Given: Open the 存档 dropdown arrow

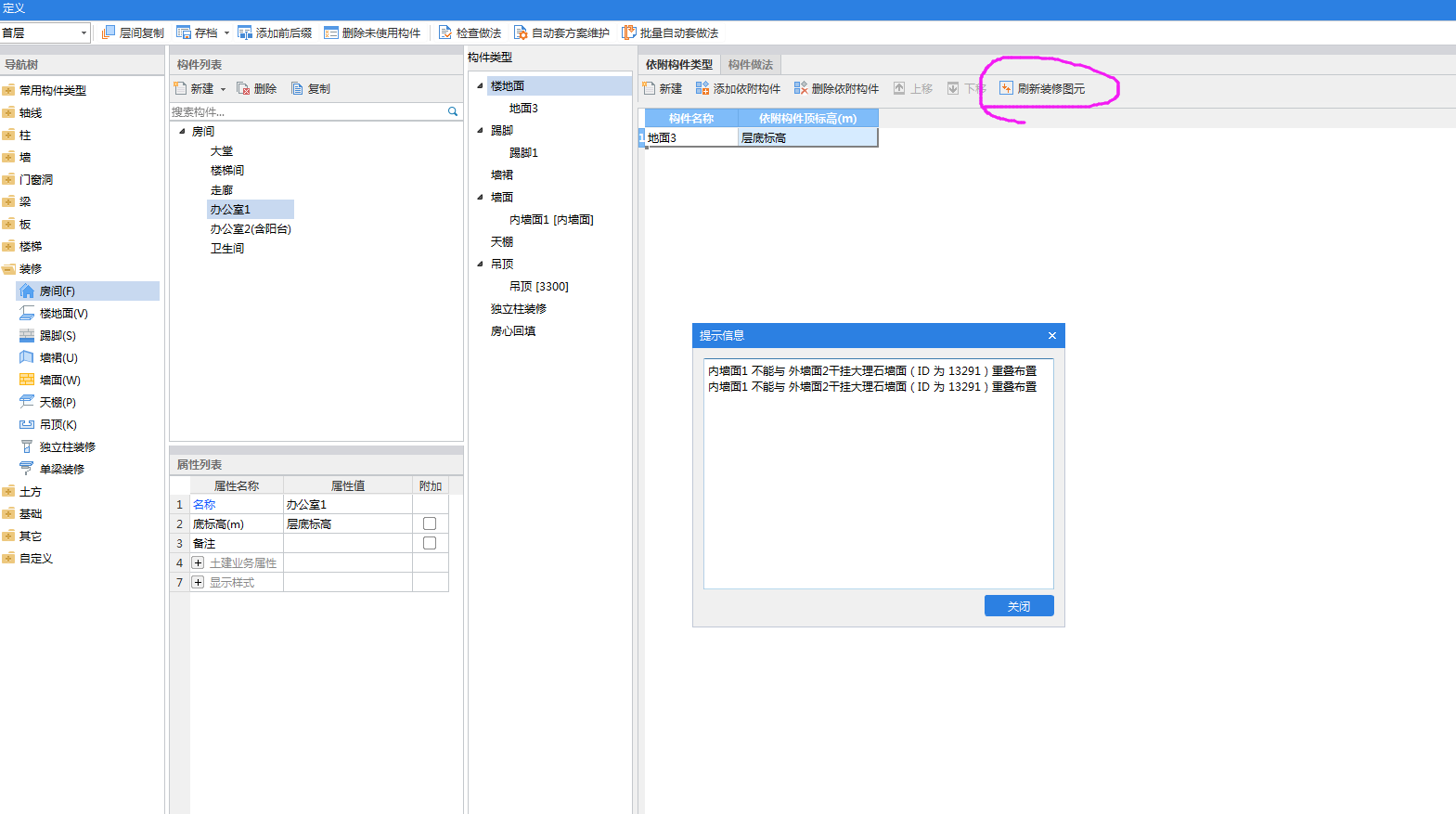Looking at the screenshot, I should [x=226, y=32].
